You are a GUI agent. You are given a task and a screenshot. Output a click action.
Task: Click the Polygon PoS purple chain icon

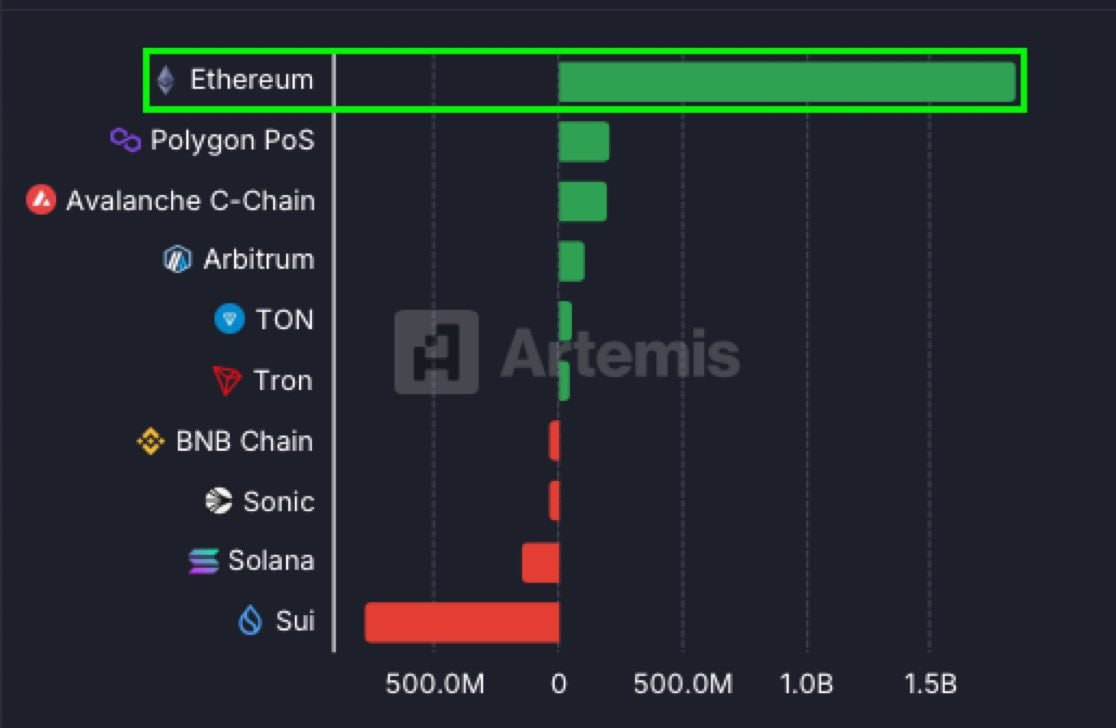click(x=126, y=139)
